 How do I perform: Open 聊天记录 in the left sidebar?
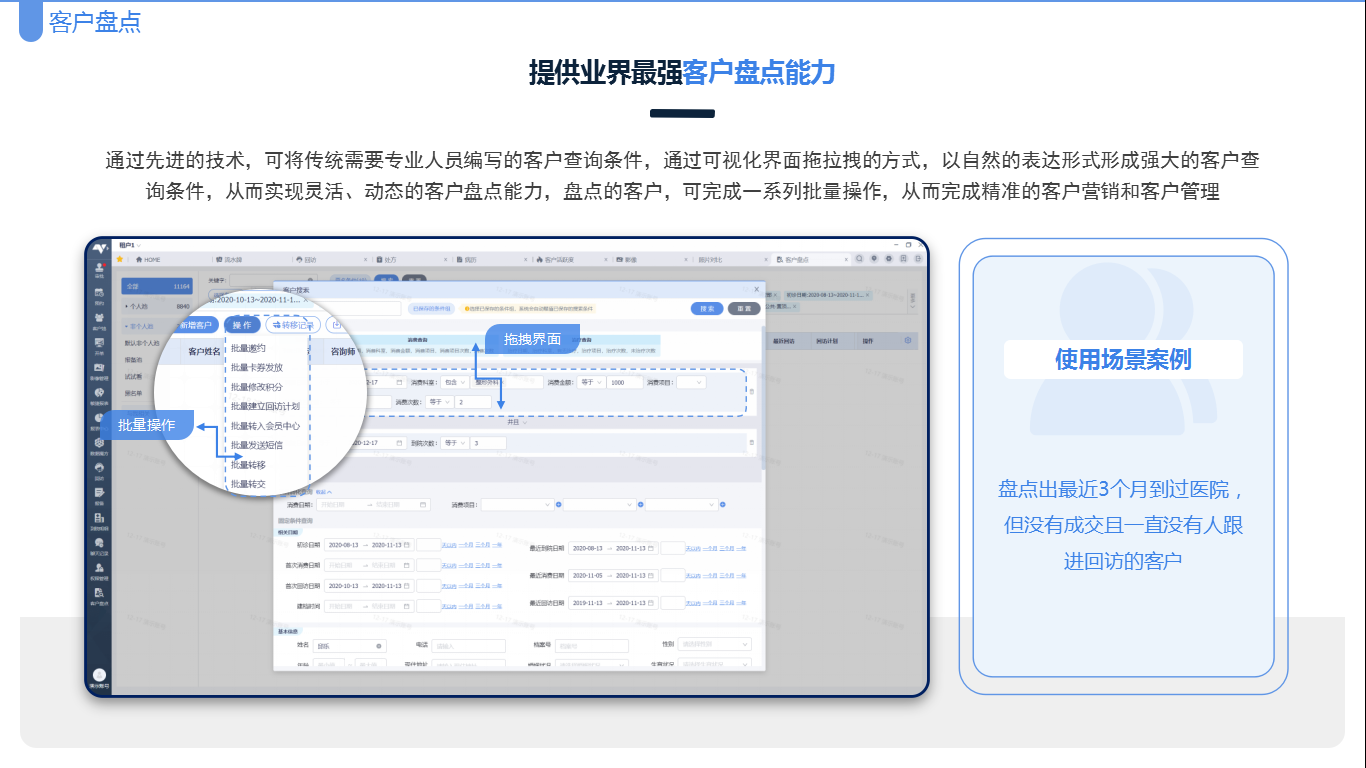coord(99,546)
